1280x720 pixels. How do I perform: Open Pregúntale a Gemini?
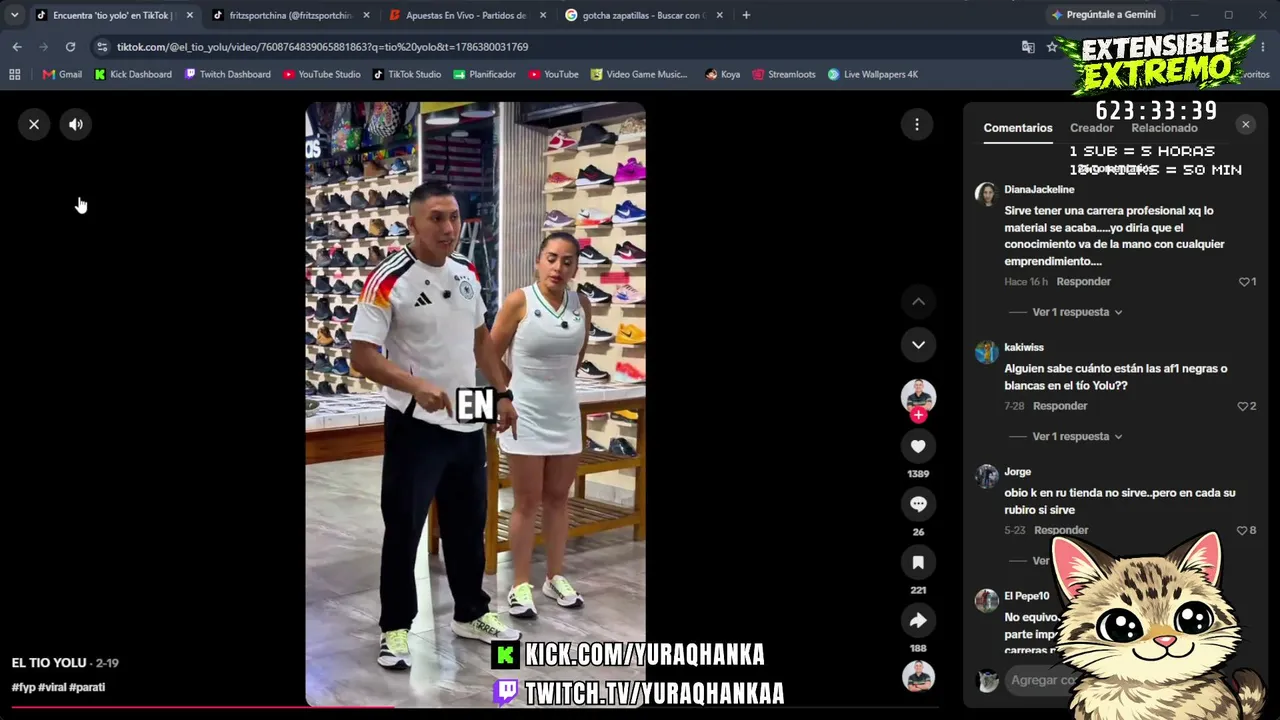coord(1103,15)
